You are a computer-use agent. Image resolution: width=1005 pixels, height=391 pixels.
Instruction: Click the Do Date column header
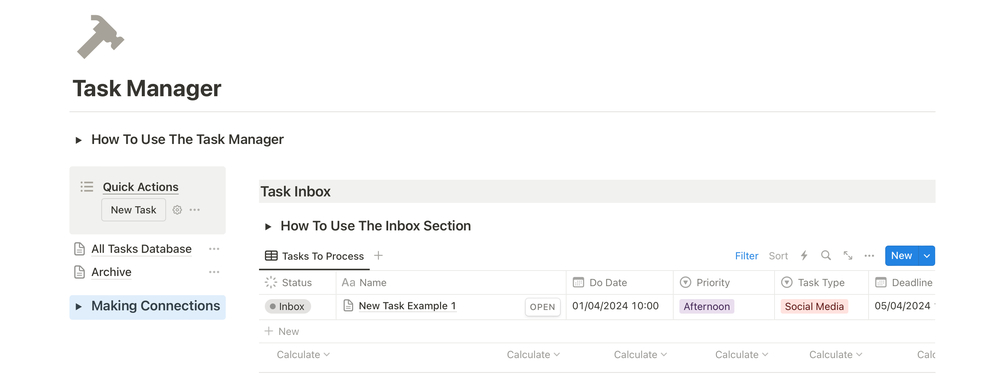click(620, 283)
